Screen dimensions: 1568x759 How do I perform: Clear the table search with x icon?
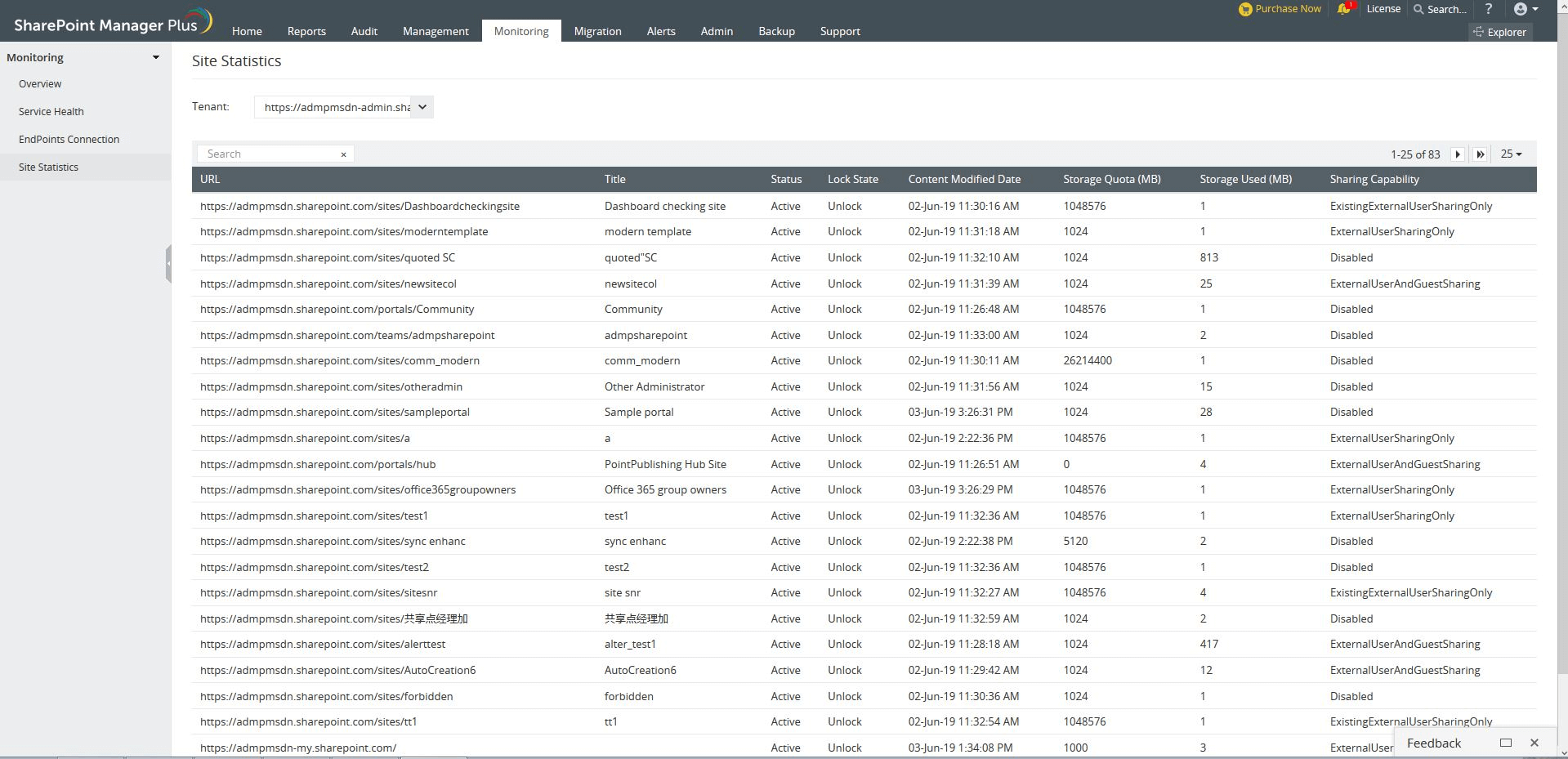(343, 154)
